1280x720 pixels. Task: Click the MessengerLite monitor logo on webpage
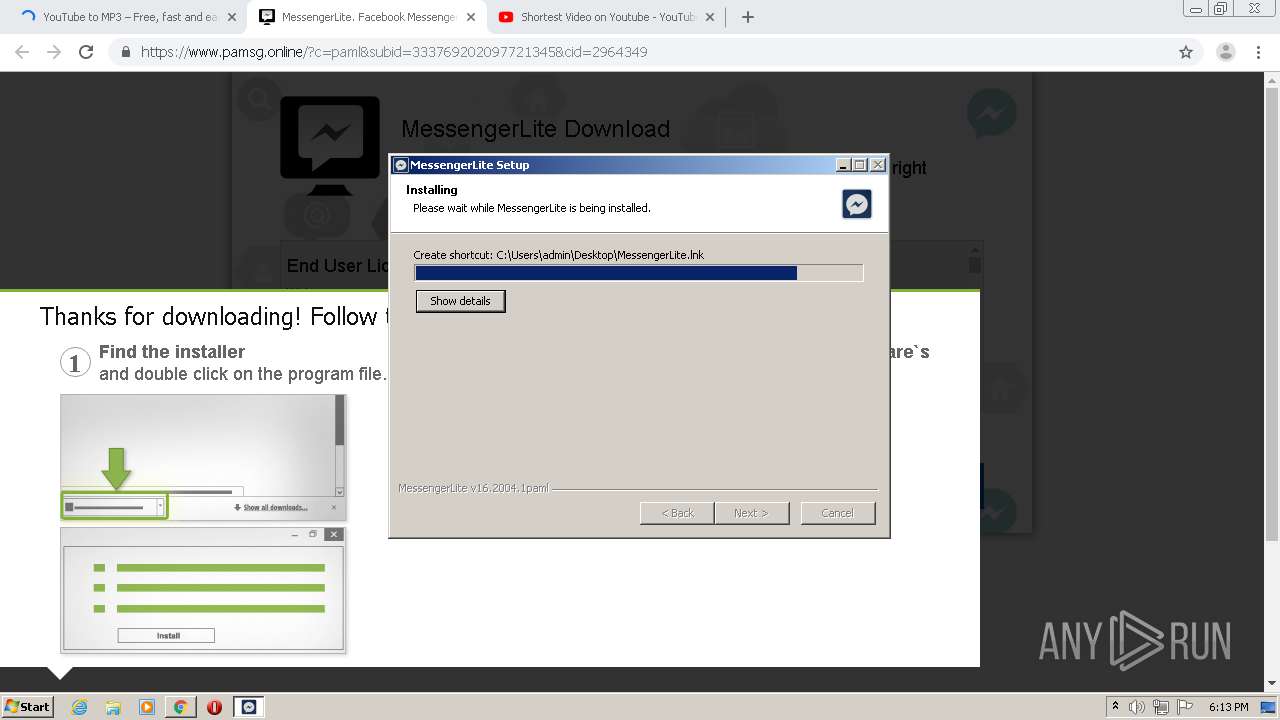point(330,145)
